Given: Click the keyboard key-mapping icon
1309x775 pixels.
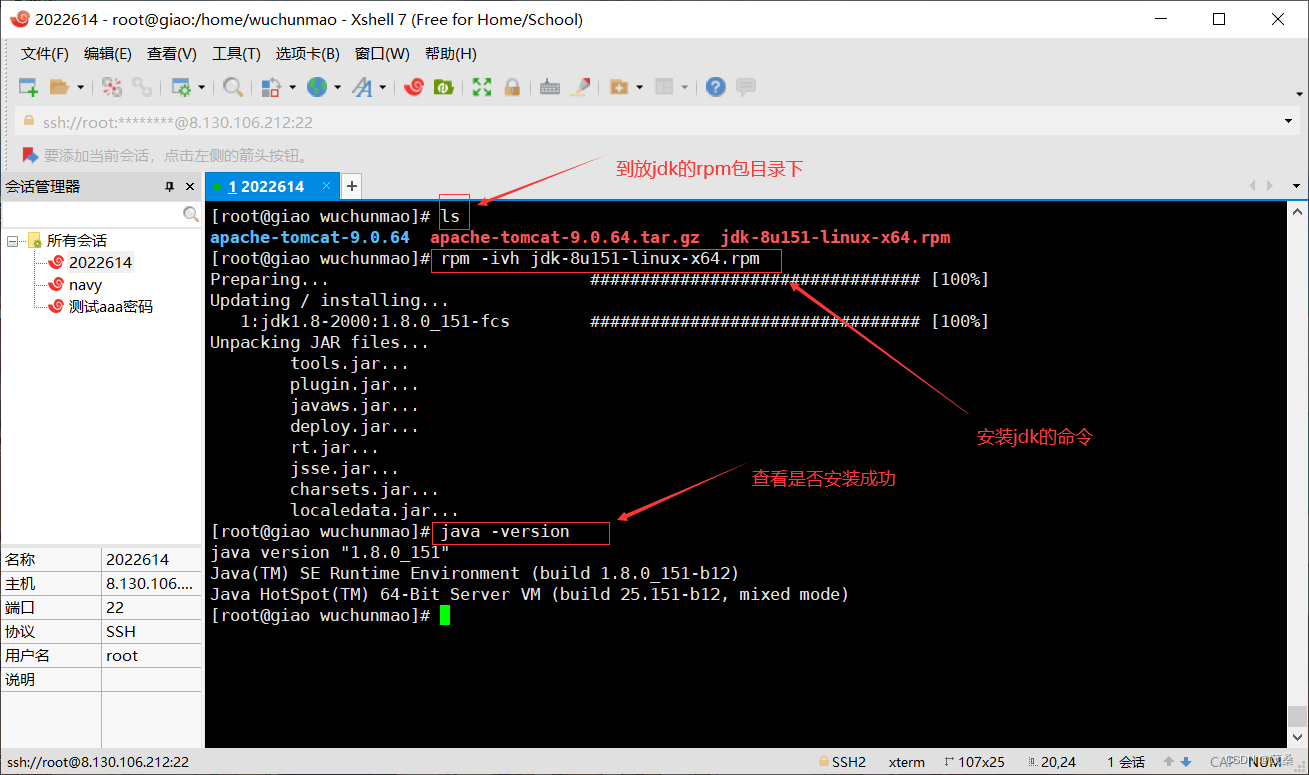Looking at the screenshot, I should (x=549, y=87).
